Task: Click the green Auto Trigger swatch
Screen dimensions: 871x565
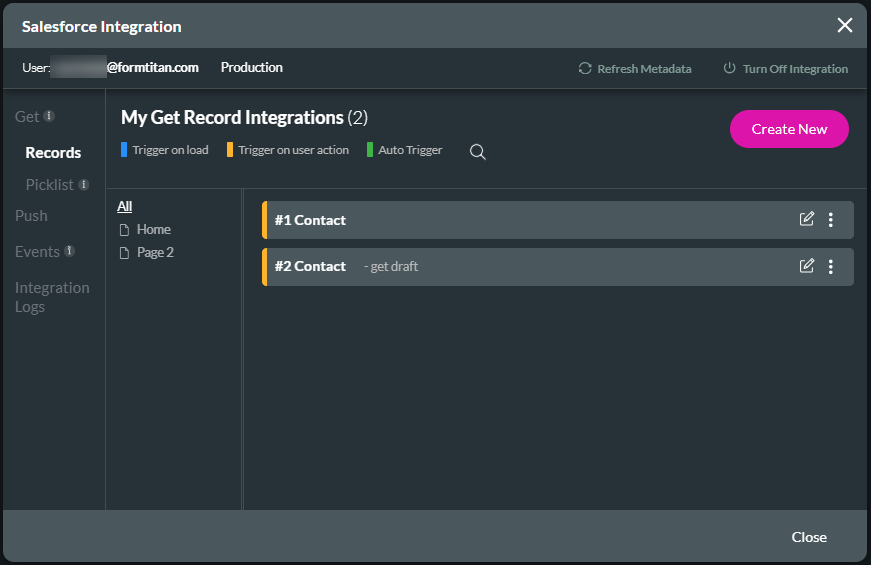Action: 369,149
